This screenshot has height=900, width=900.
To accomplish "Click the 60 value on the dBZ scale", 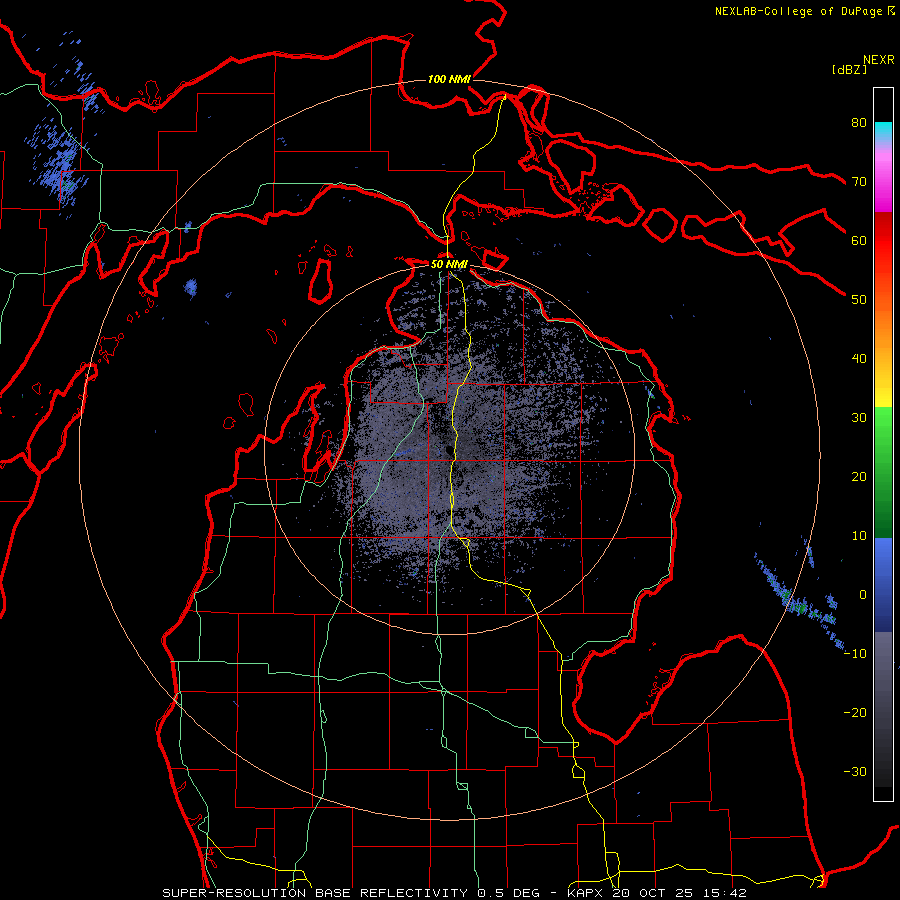I will pyautogui.click(x=859, y=240).
